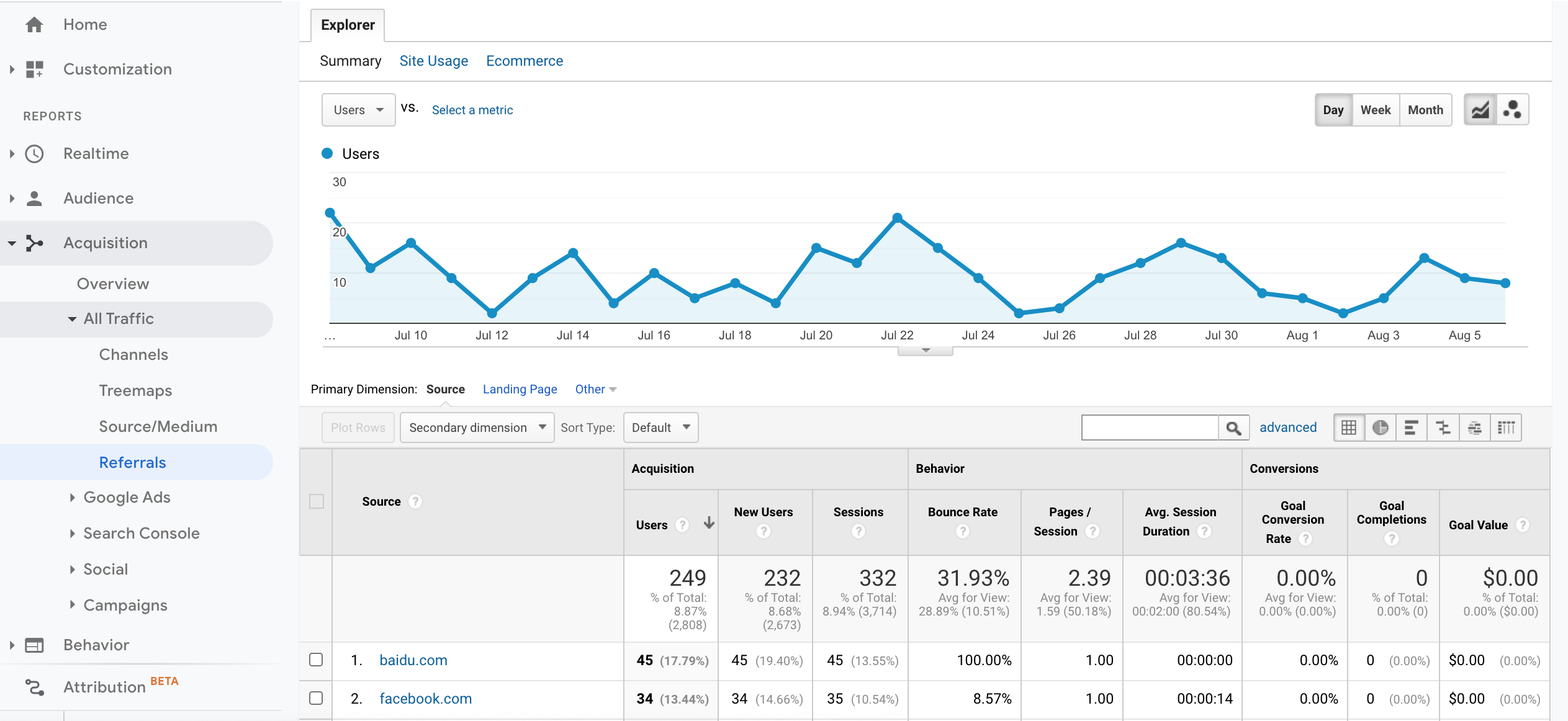This screenshot has width=1568, height=721.
Task: Open the Comparison view
Action: (1444, 427)
